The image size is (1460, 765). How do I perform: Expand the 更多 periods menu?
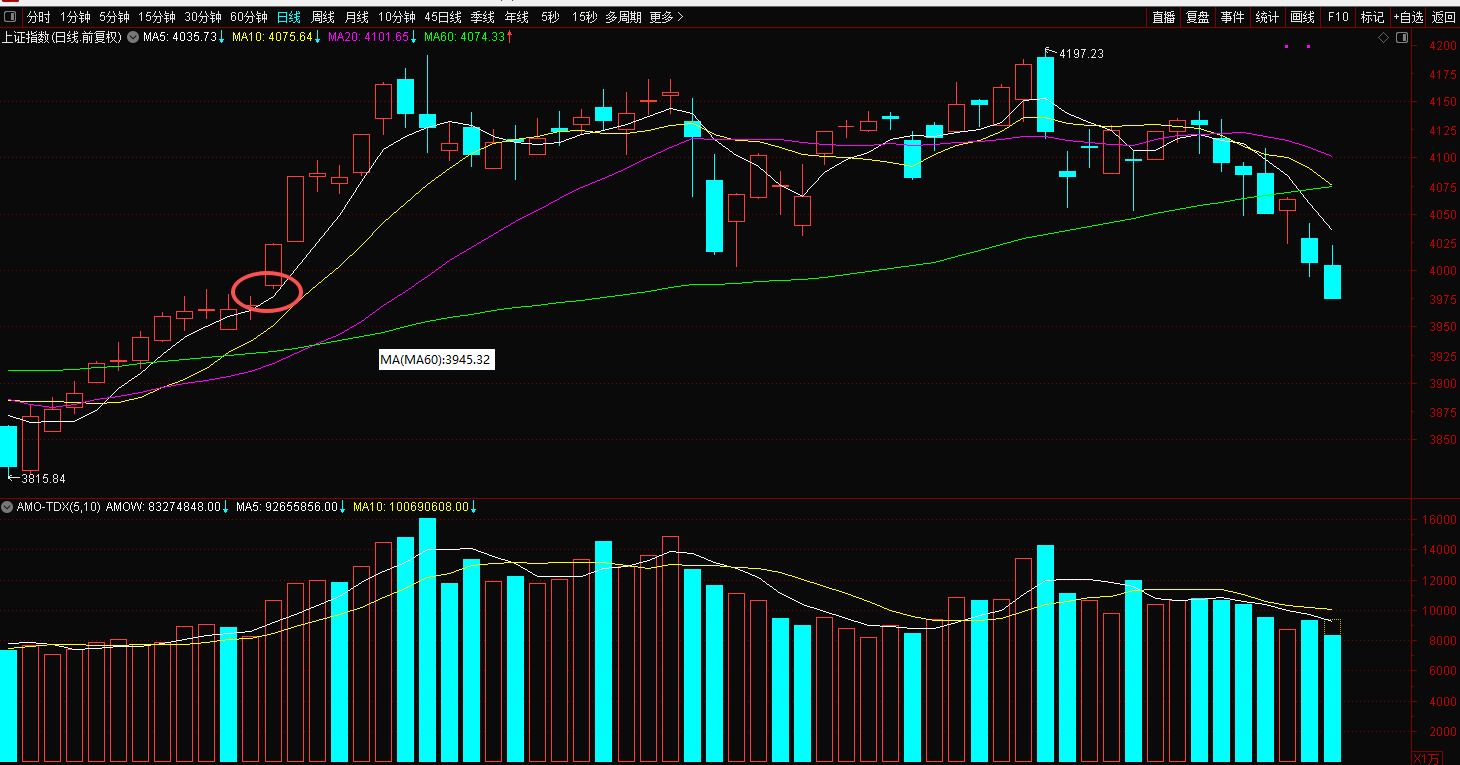click(666, 17)
